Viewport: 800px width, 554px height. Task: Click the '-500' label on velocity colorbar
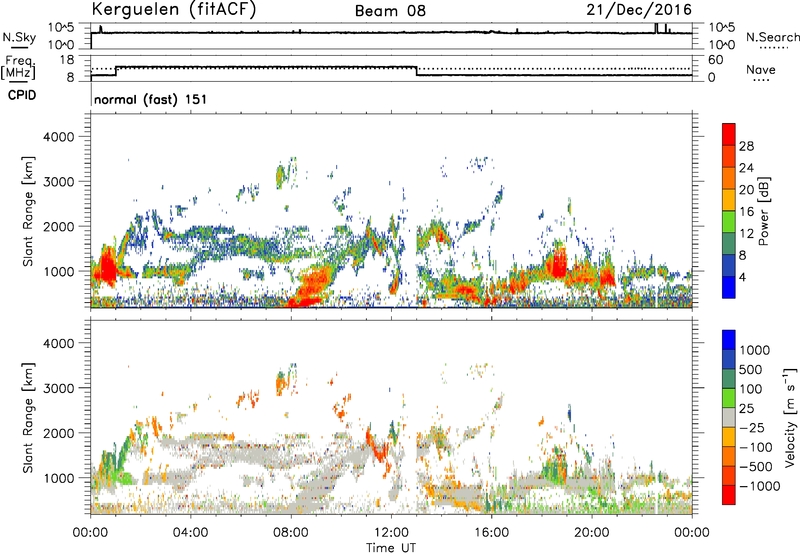click(755, 466)
